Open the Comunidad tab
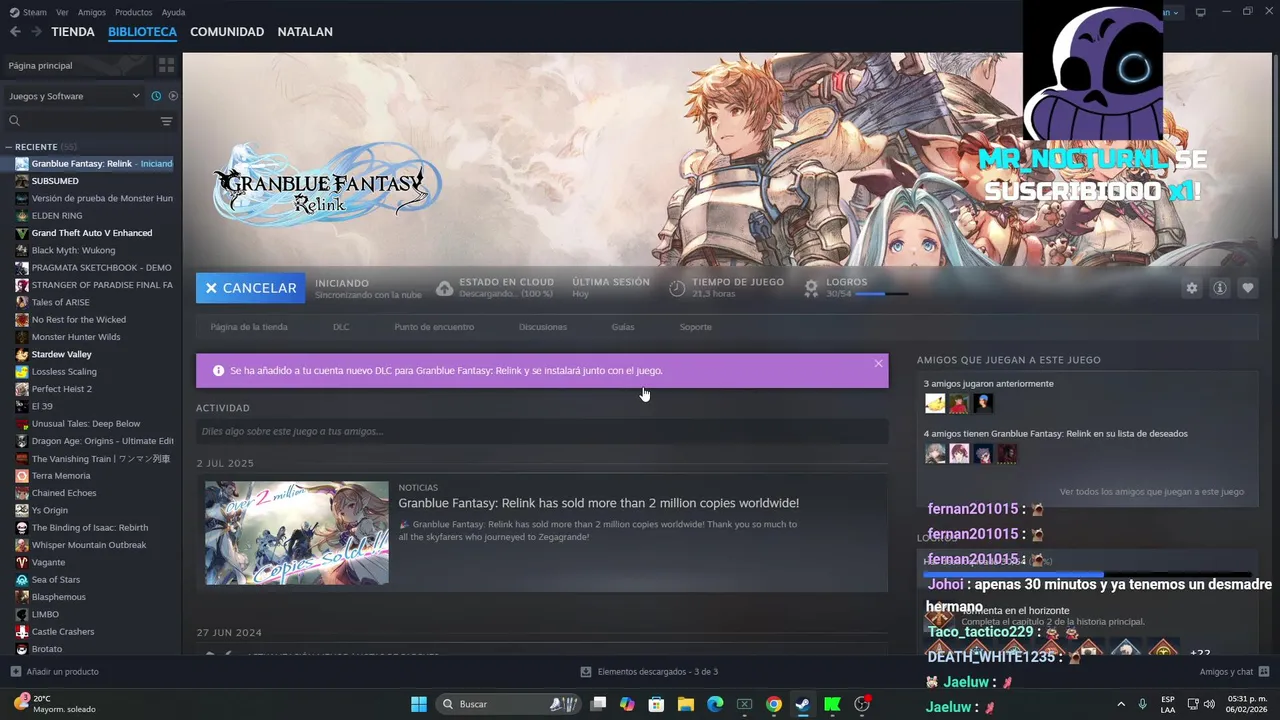The height and width of the screenshot is (720, 1280). coord(227,32)
